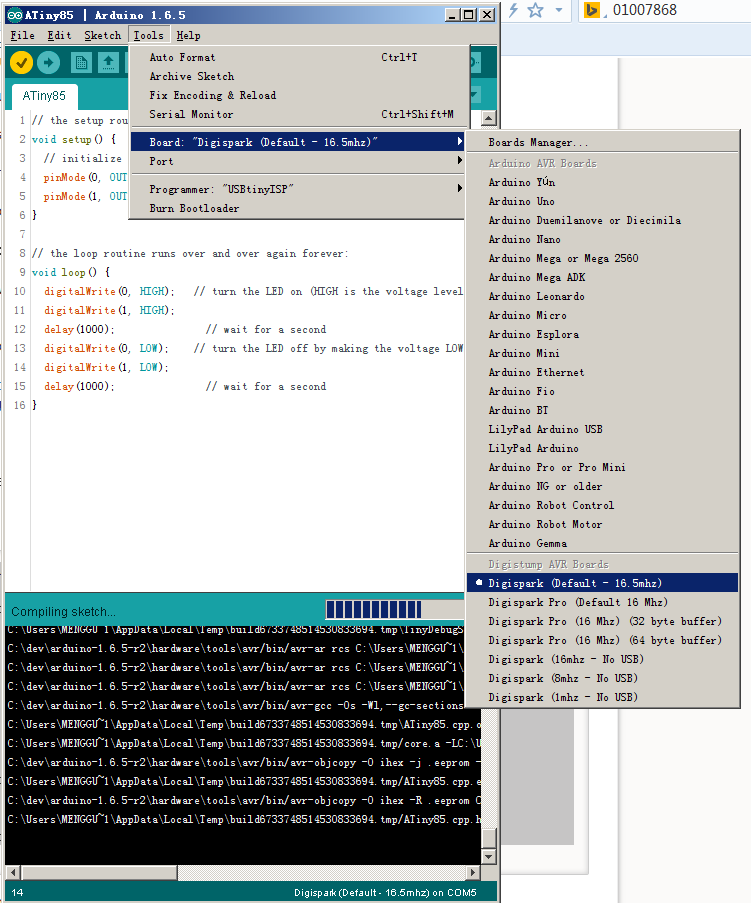Choose Arduino Robot Control
This screenshot has width=751, height=903.
point(602,505)
